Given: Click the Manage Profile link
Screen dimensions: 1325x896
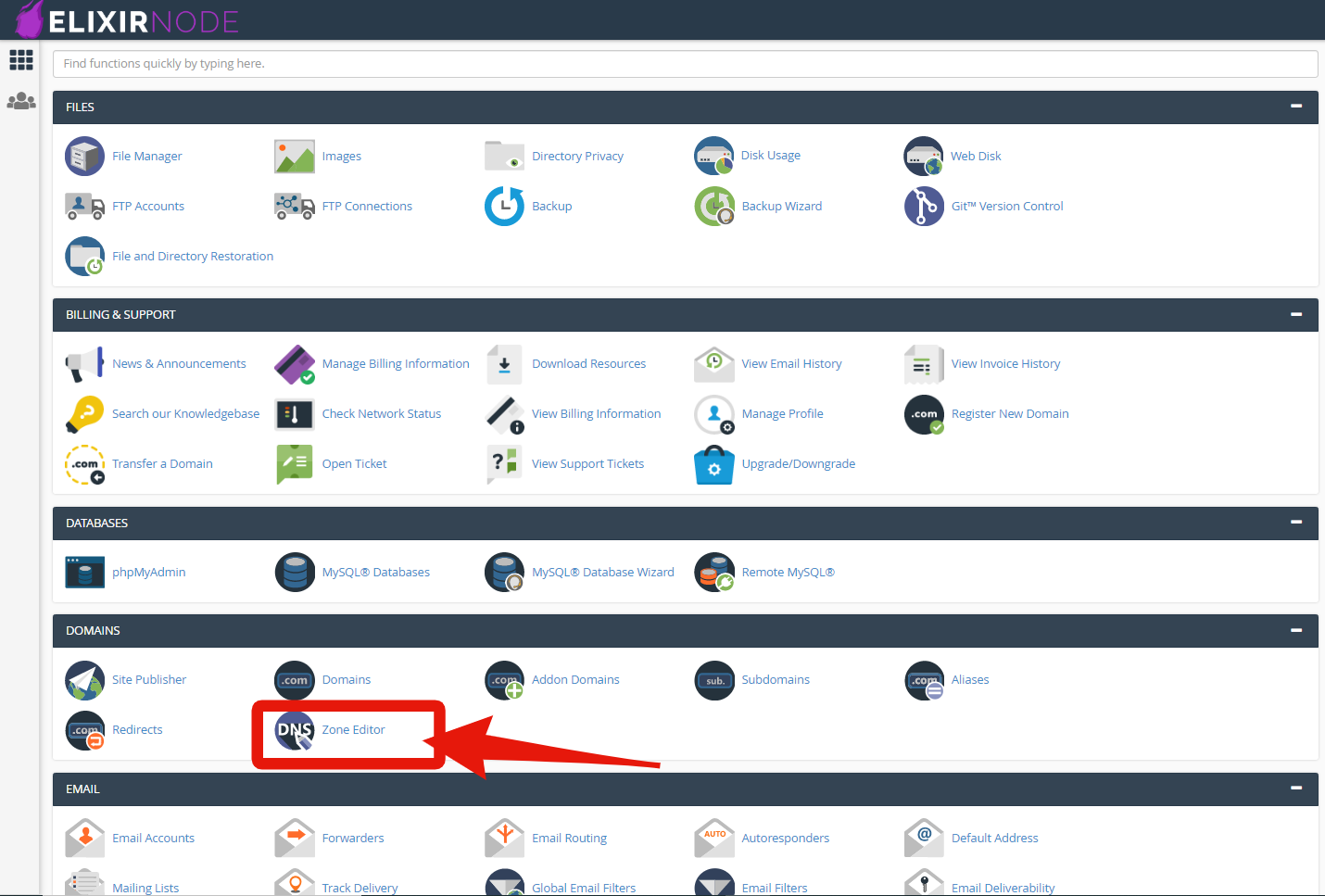Looking at the screenshot, I should point(782,414).
